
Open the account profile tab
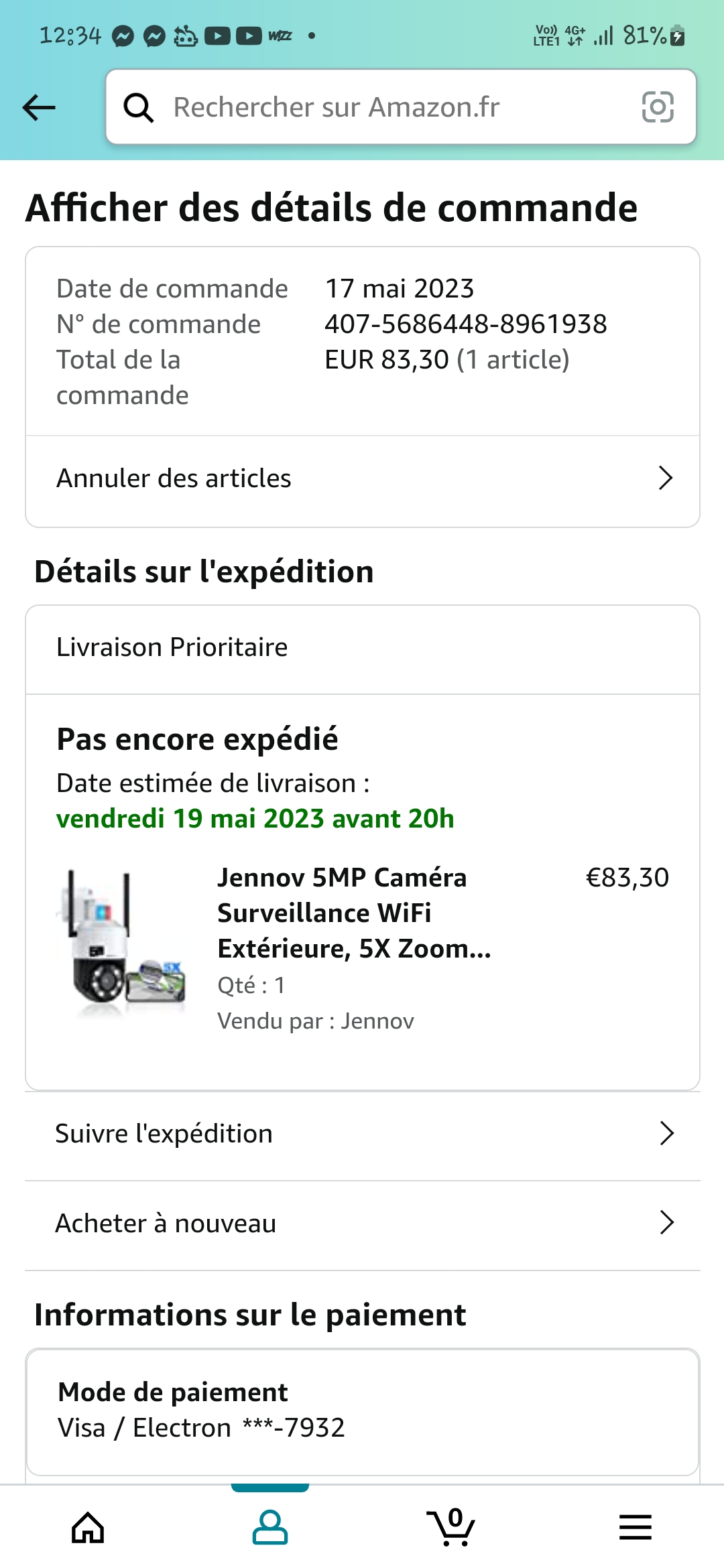(x=269, y=1528)
